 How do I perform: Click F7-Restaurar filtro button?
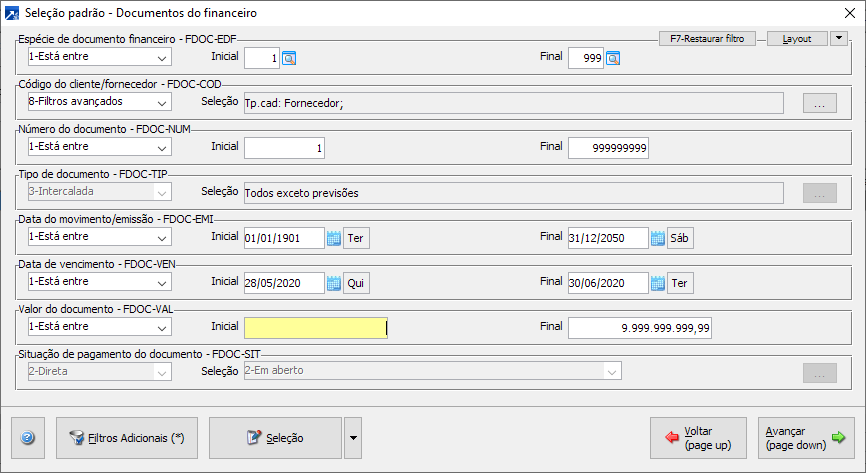(709, 39)
